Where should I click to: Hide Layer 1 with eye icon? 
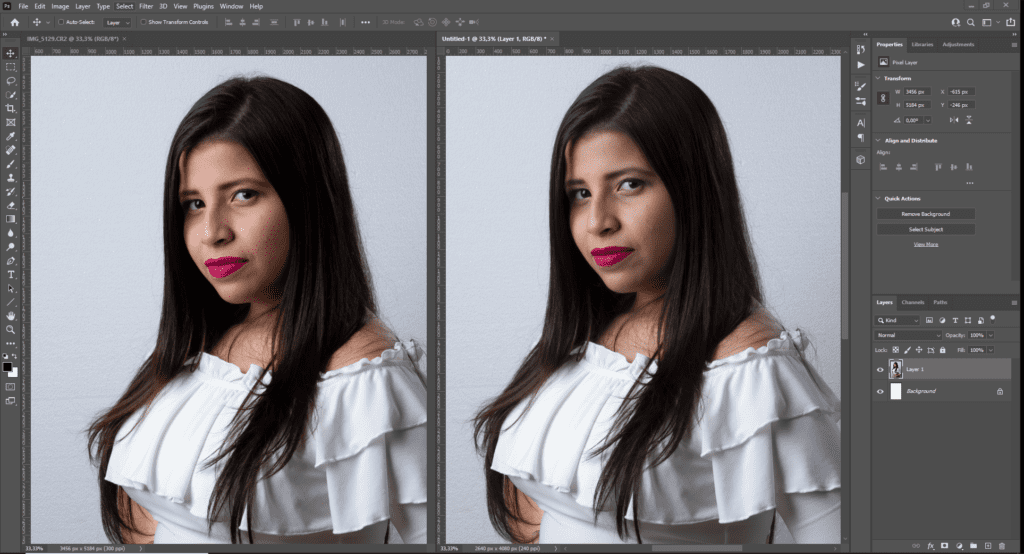pyautogui.click(x=880, y=369)
